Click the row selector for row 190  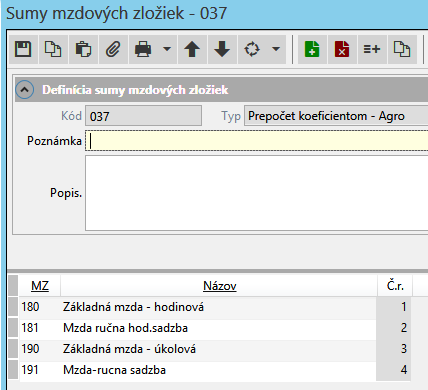(x=13, y=349)
